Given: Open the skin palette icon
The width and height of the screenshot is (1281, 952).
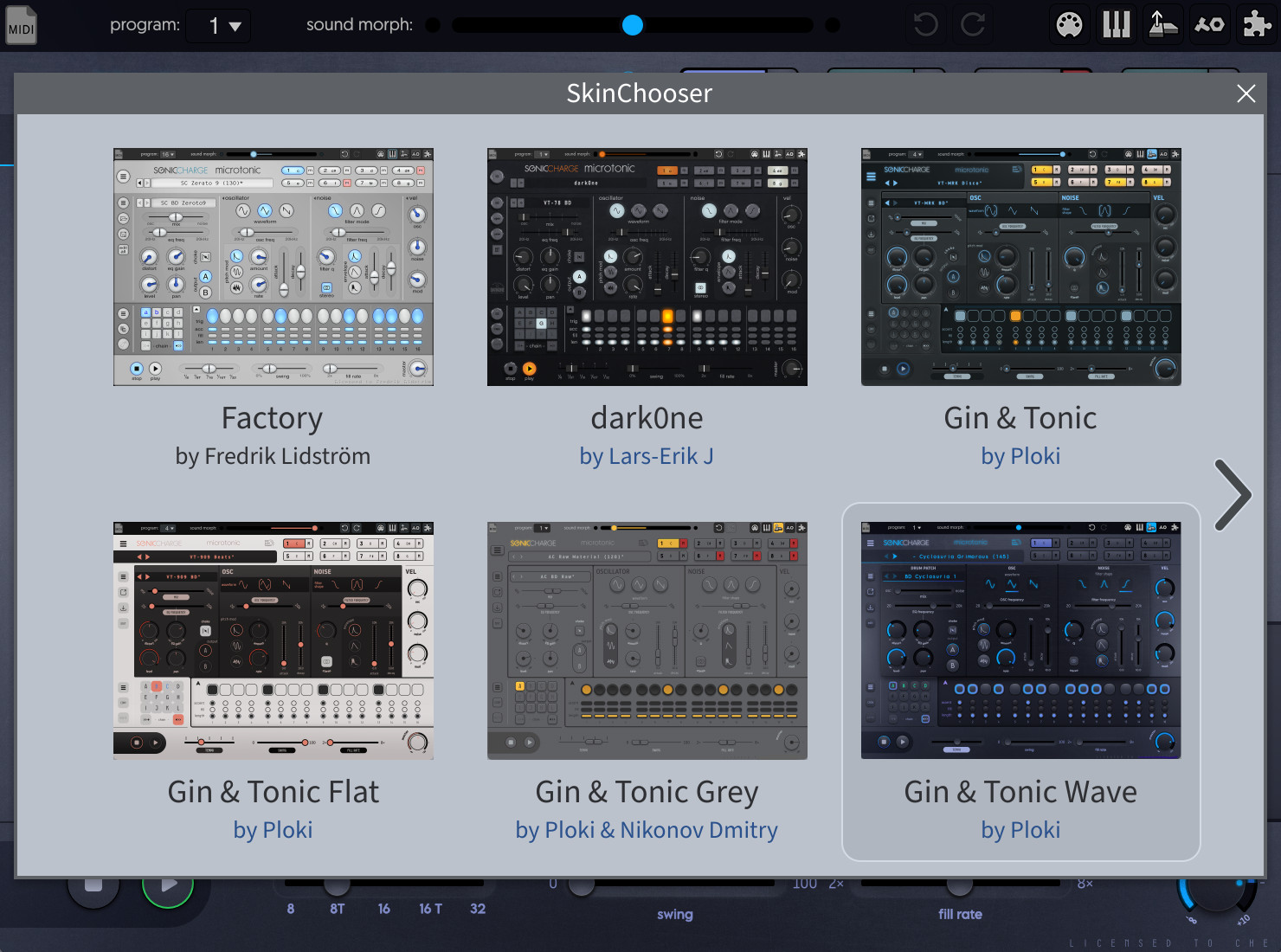Looking at the screenshot, I should 1070,24.
